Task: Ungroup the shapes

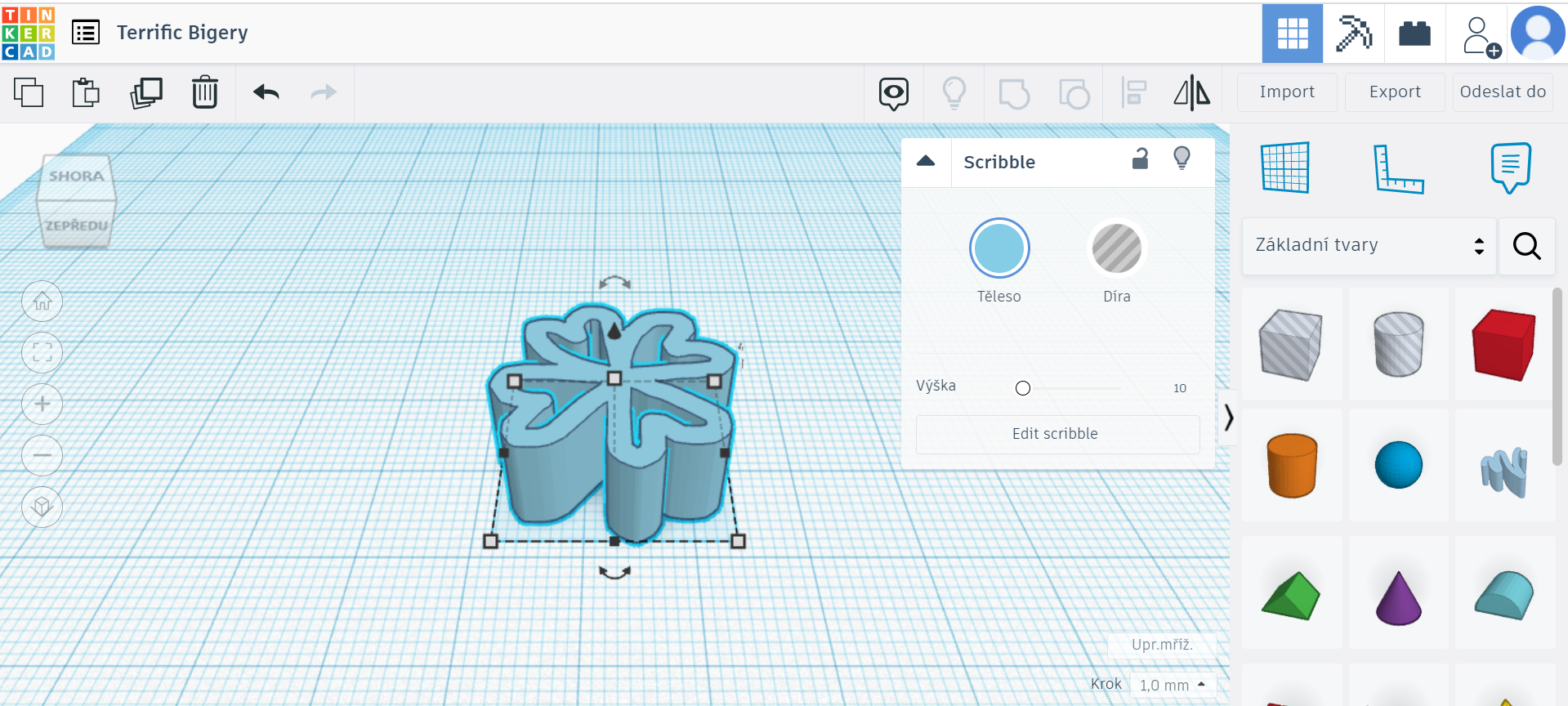Action: coord(1074,93)
